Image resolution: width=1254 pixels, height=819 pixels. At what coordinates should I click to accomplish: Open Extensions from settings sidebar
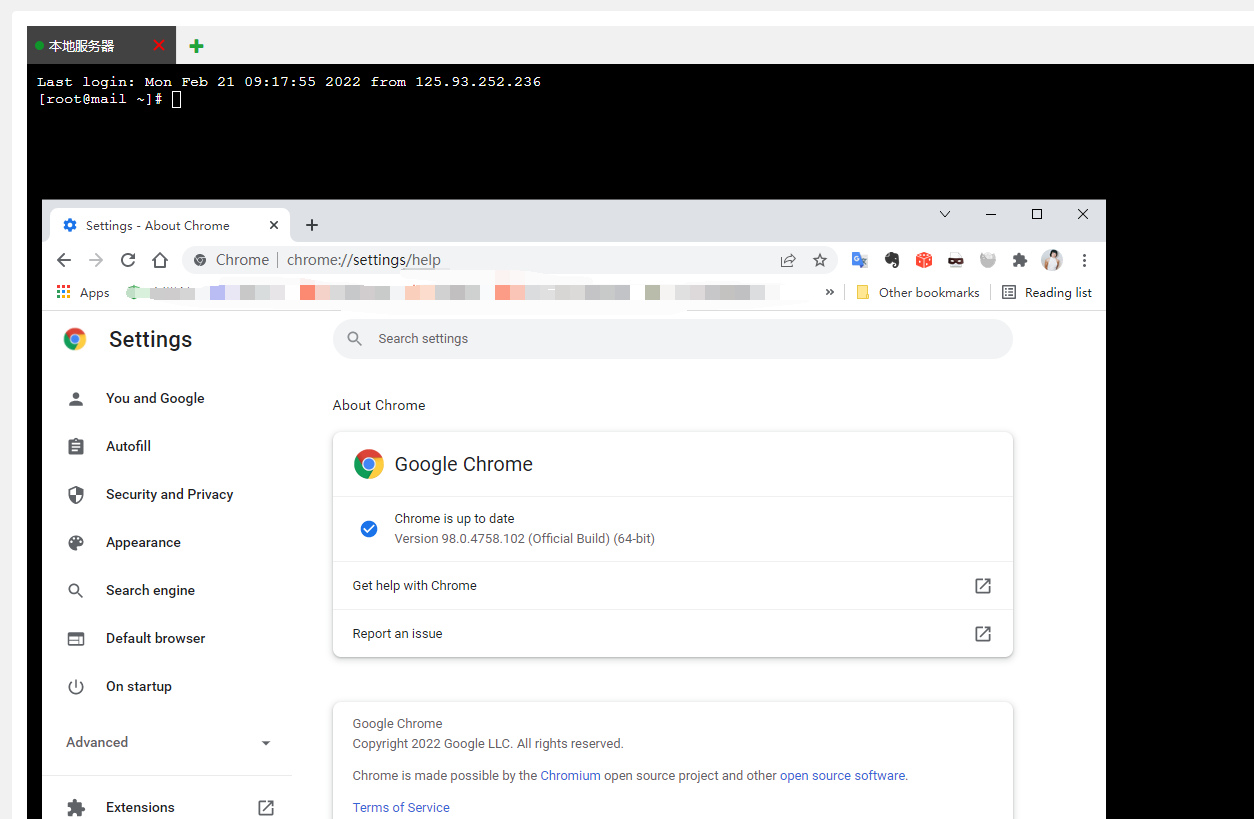(x=140, y=807)
